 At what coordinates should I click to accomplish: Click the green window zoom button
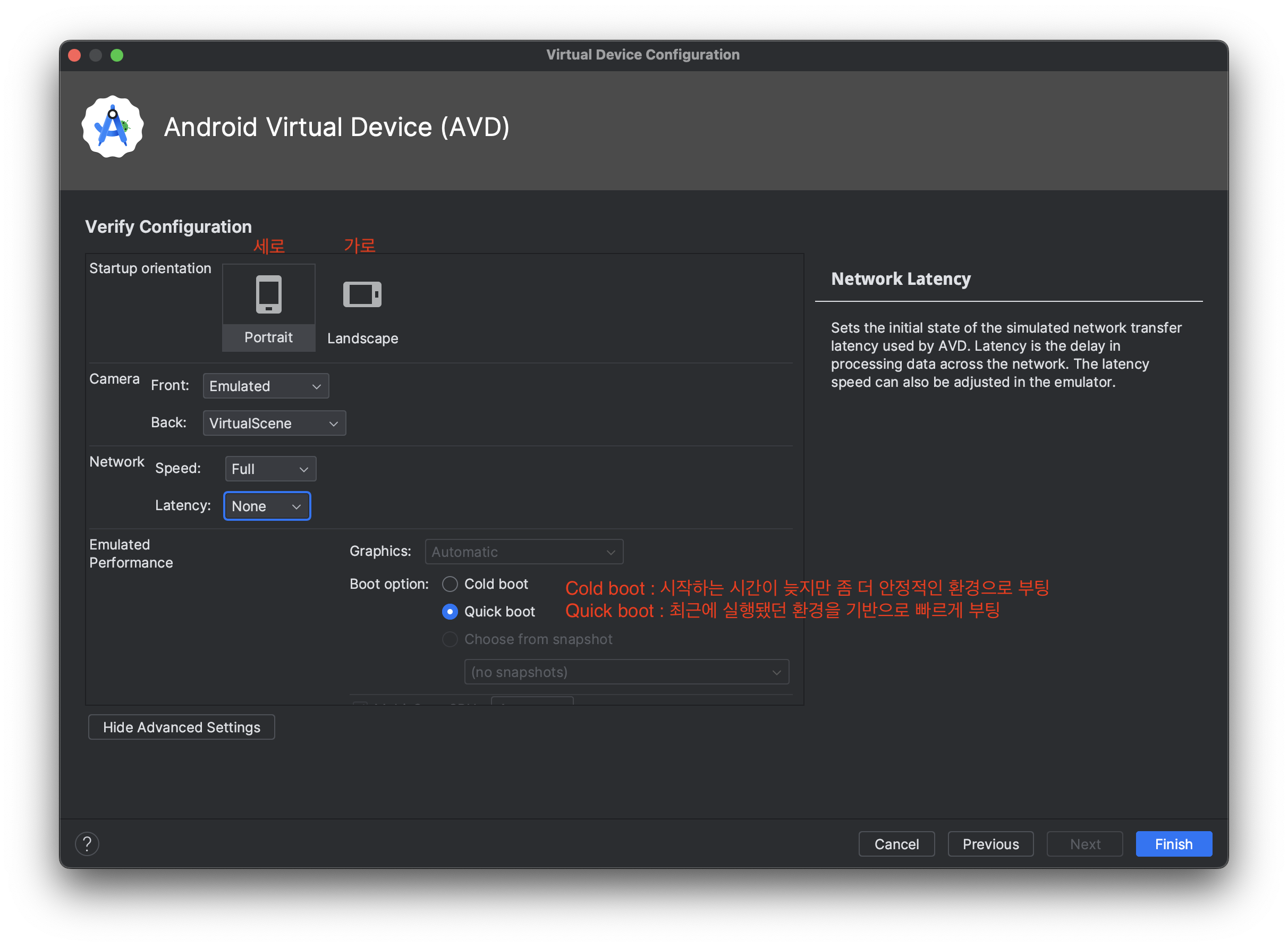point(117,55)
